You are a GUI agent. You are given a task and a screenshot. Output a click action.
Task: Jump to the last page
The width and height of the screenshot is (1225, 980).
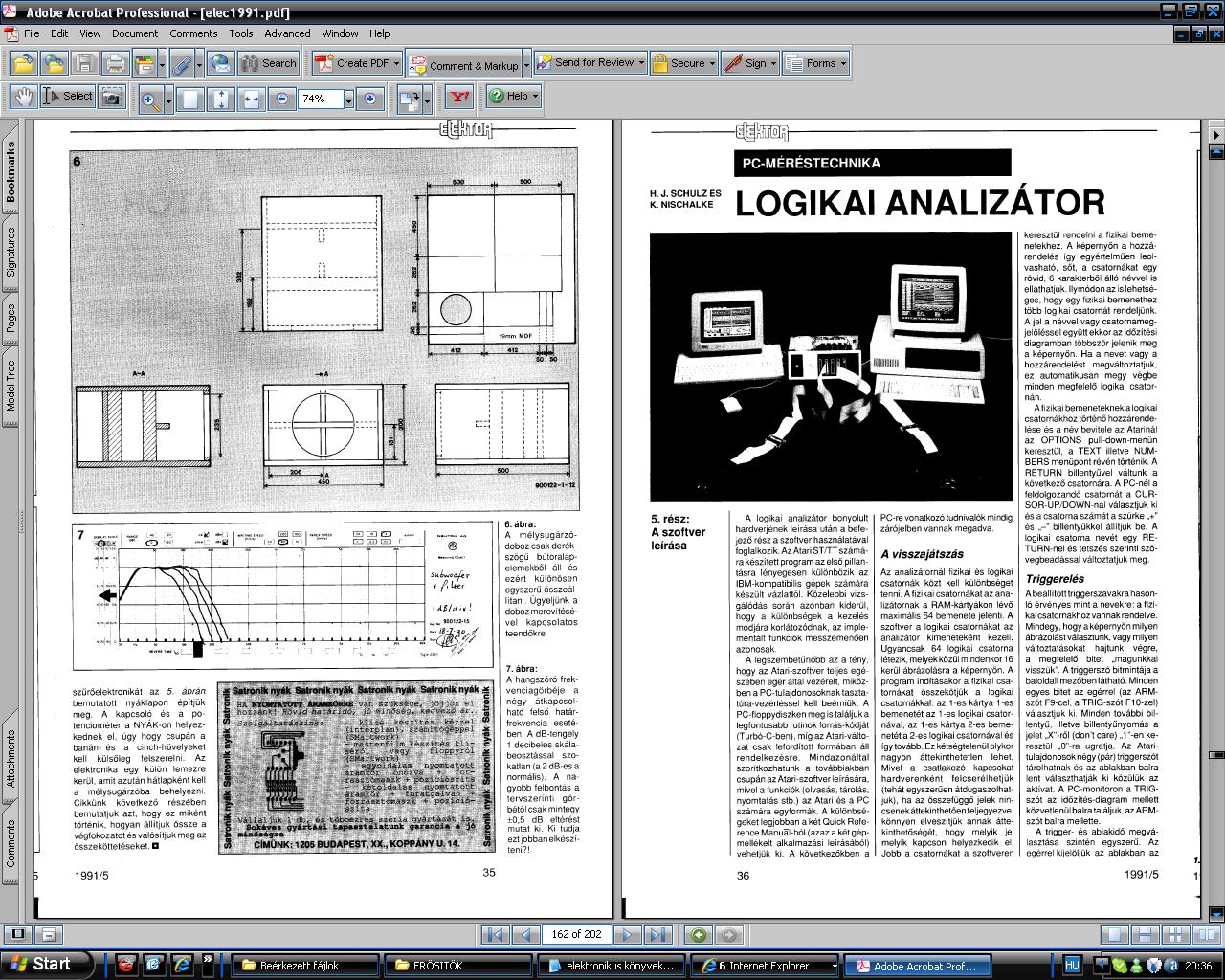click(657, 935)
